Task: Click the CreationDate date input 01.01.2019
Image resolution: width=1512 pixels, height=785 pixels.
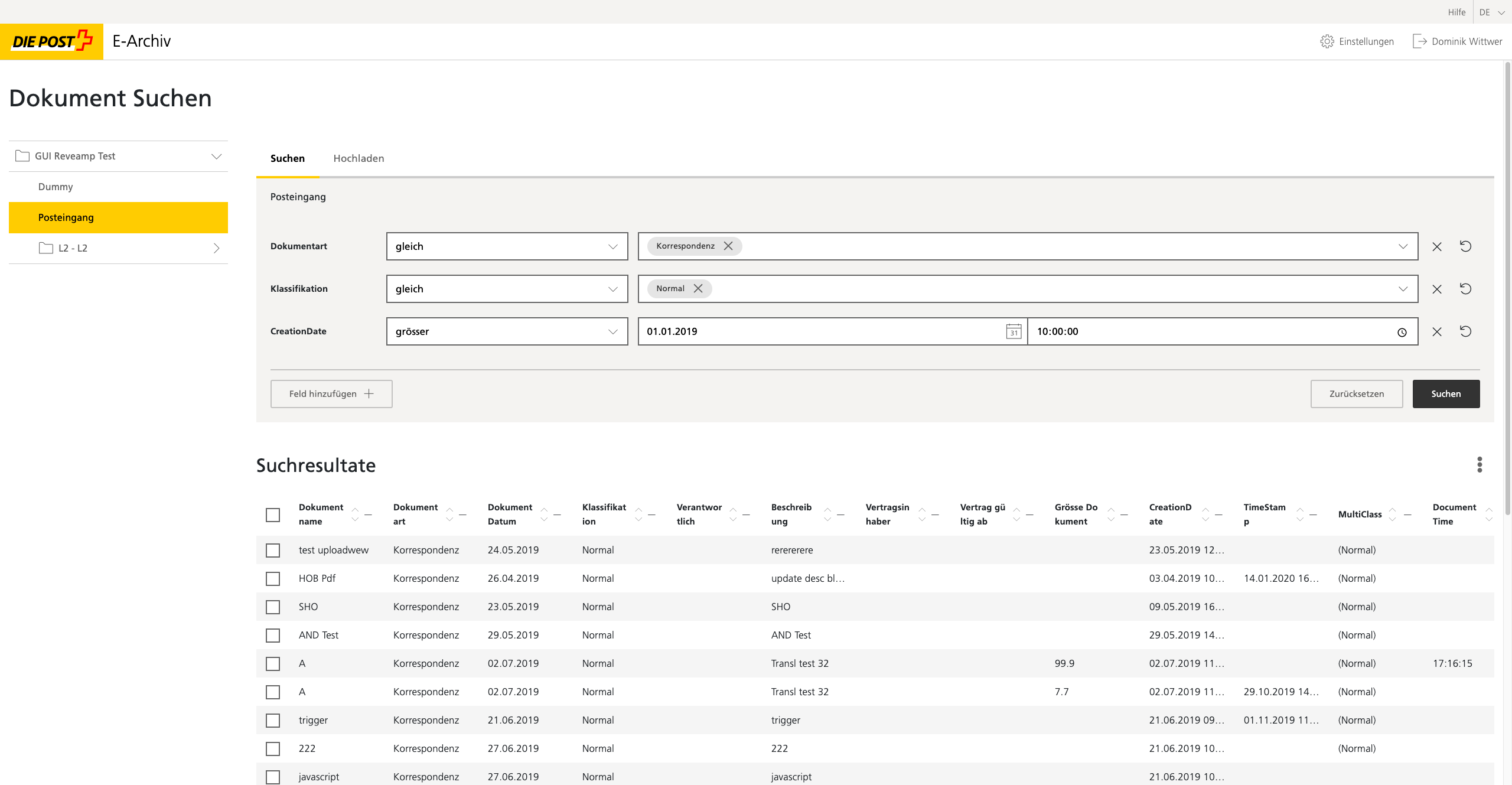Action: pos(833,331)
